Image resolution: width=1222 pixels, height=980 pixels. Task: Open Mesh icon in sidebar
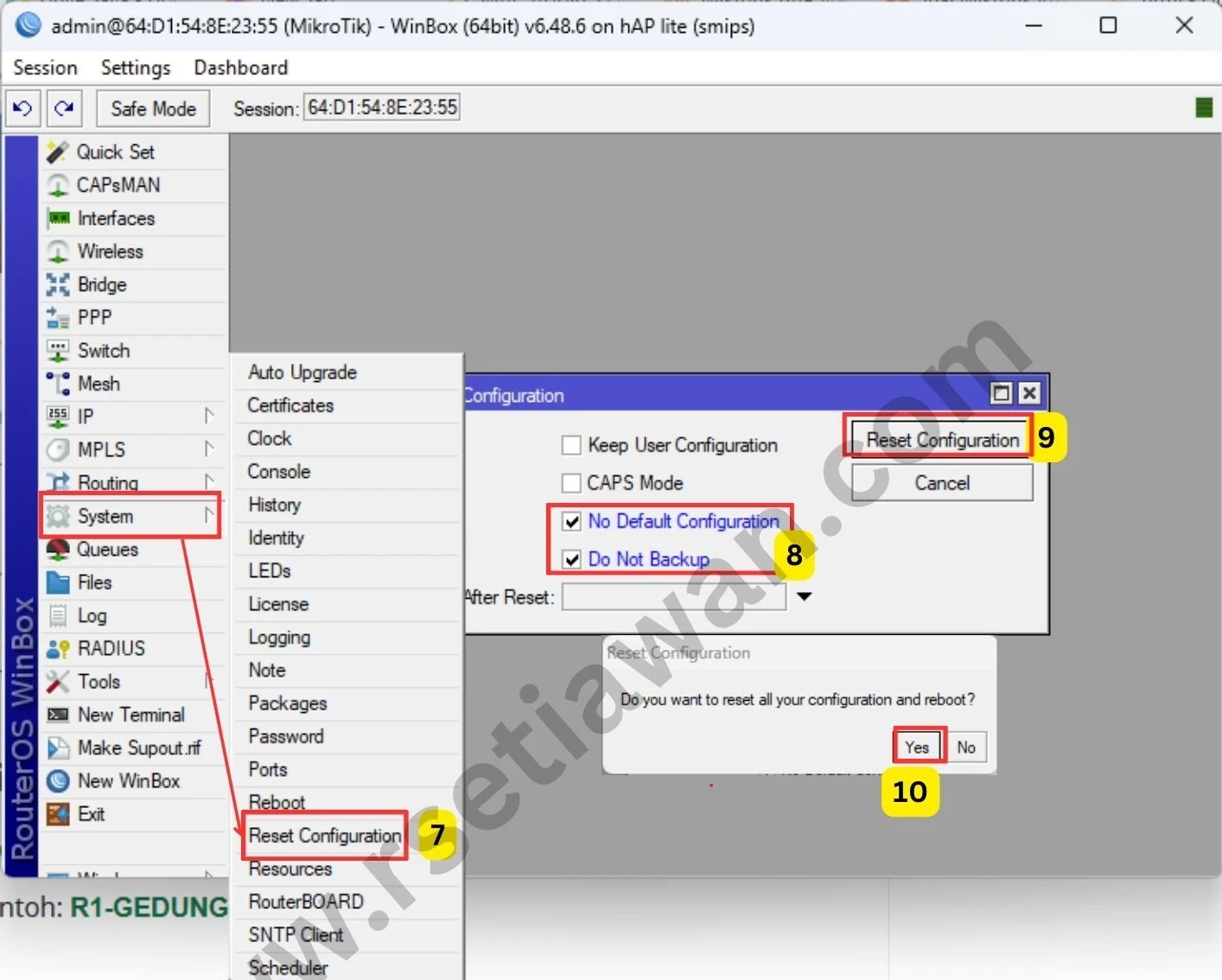[x=57, y=384]
